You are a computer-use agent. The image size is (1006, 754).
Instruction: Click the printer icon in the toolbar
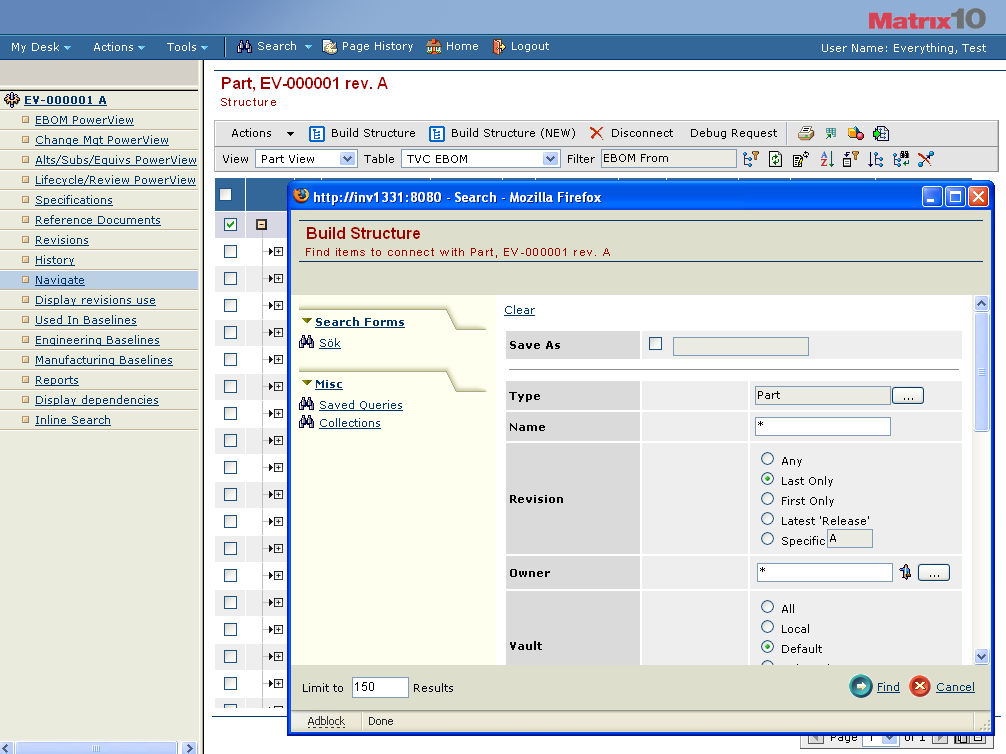(806, 133)
